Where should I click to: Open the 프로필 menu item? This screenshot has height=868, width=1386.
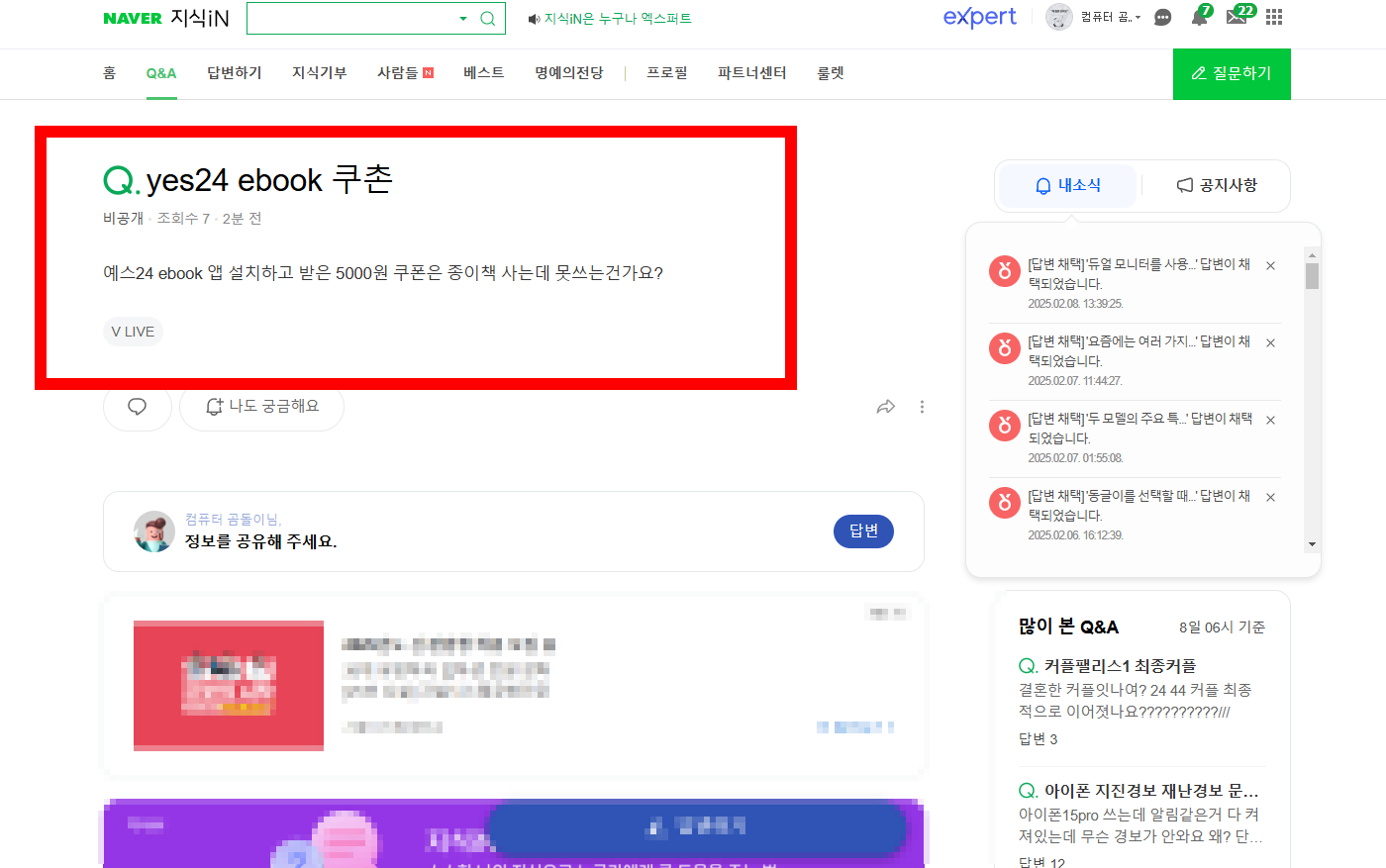click(x=667, y=73)
